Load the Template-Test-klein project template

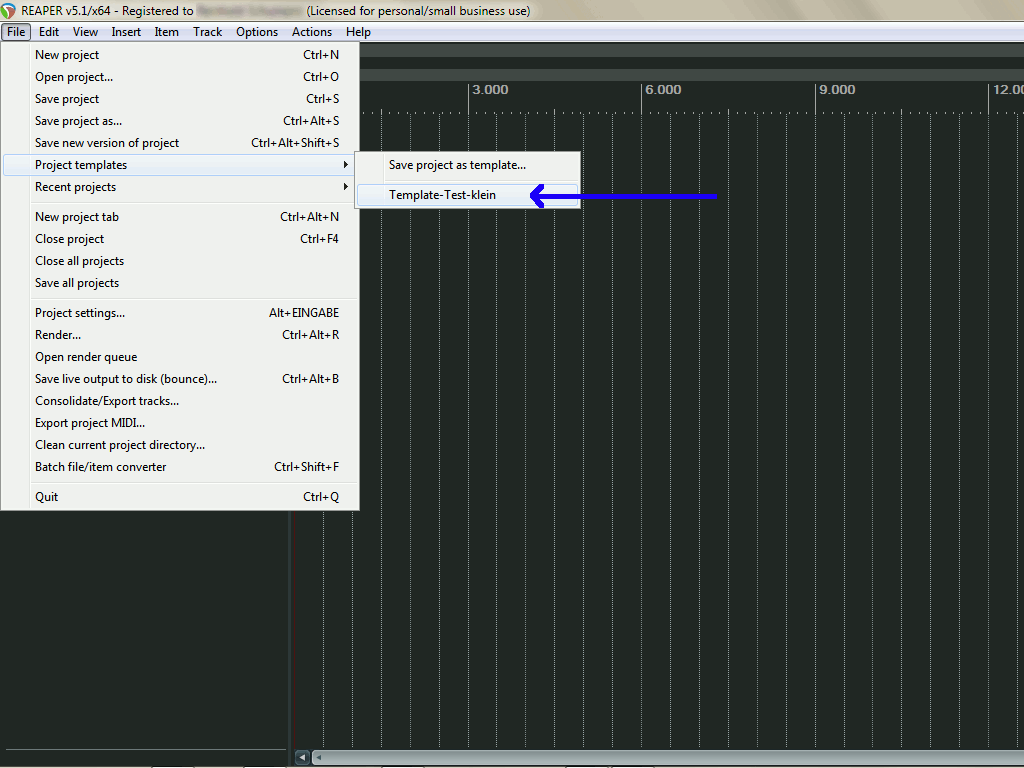coord(468,195)
